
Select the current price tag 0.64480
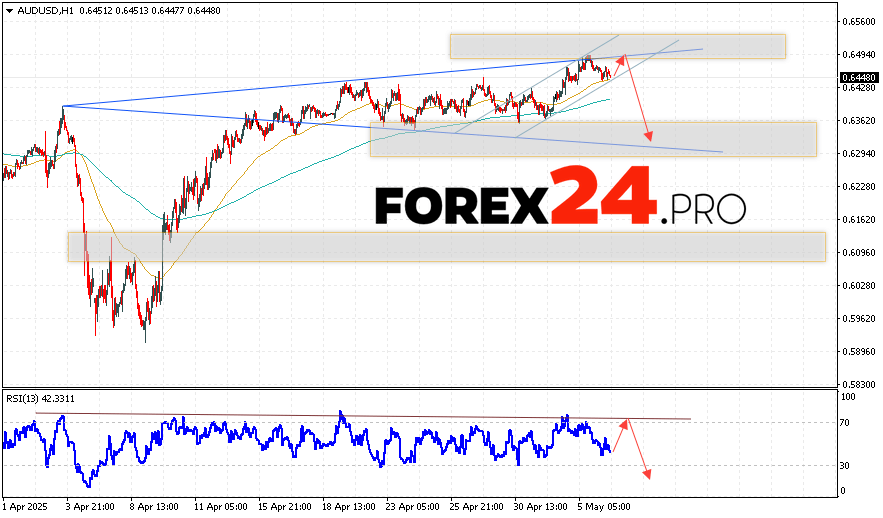(x=859, y=77)
